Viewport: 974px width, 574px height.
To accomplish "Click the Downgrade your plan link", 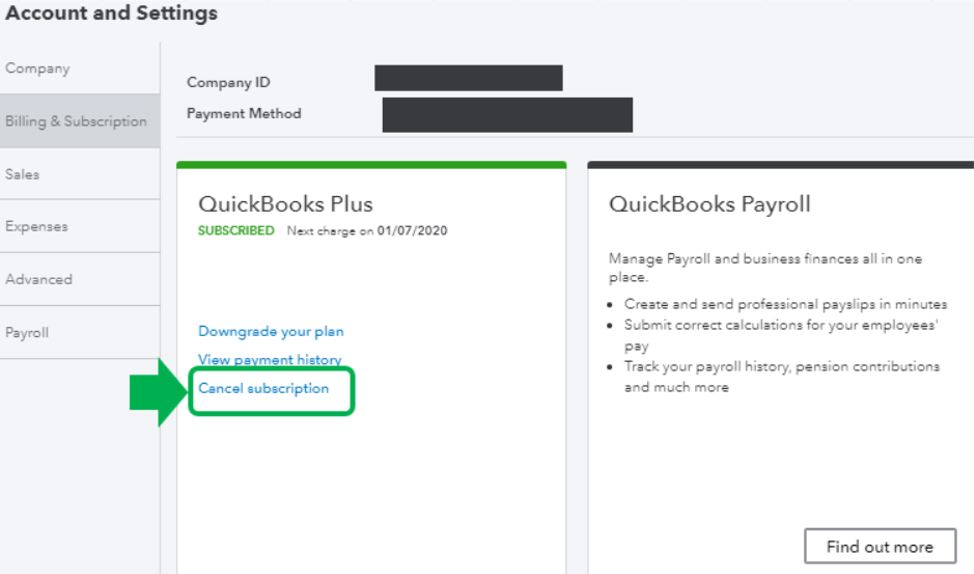I will [271, 331].
